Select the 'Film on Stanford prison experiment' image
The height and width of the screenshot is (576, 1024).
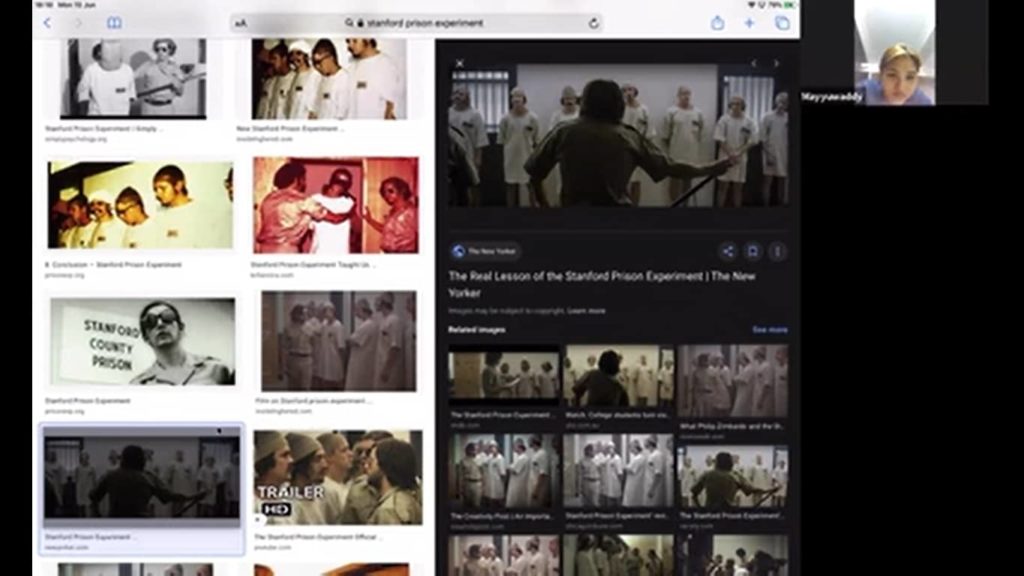pos(338,341)
